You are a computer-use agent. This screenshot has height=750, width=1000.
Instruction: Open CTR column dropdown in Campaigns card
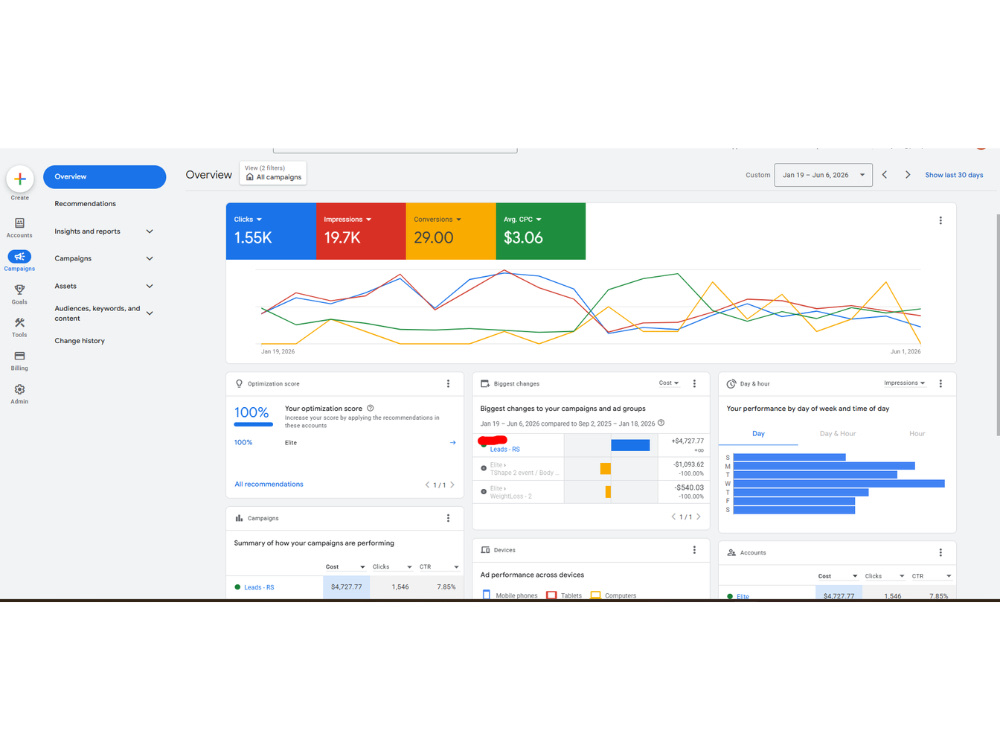click(x=439, y=567)
